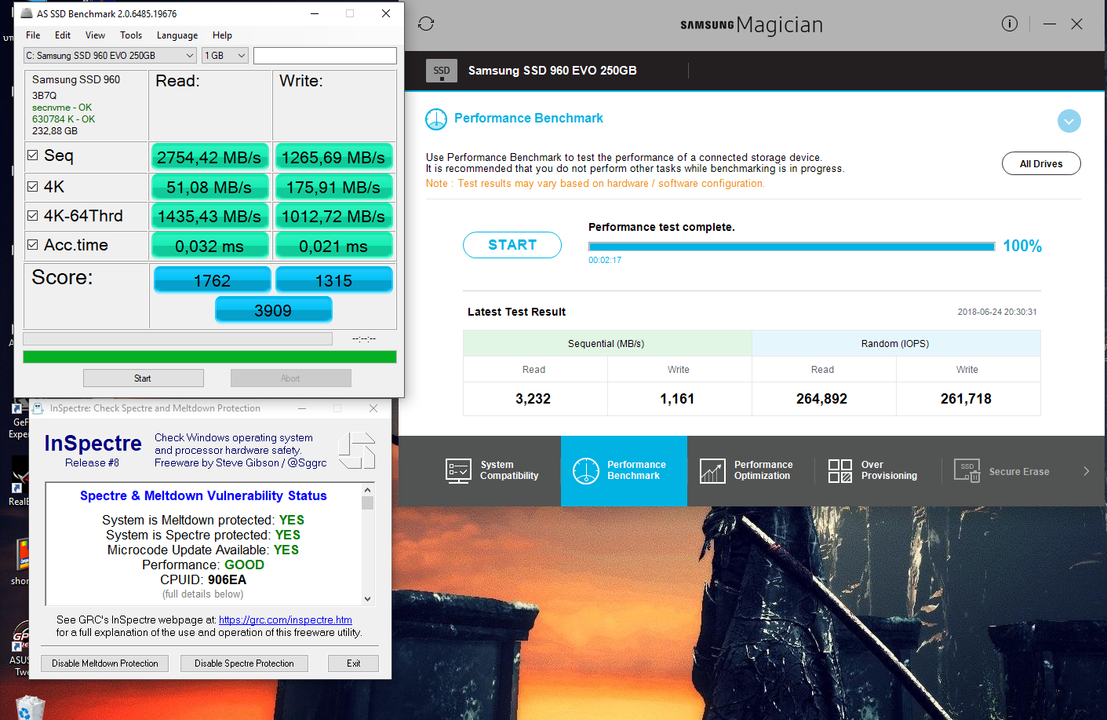The image size is (1107, 720).
Task: Open the grc.com/inspectre.htm link
Action: pos(285,620)
